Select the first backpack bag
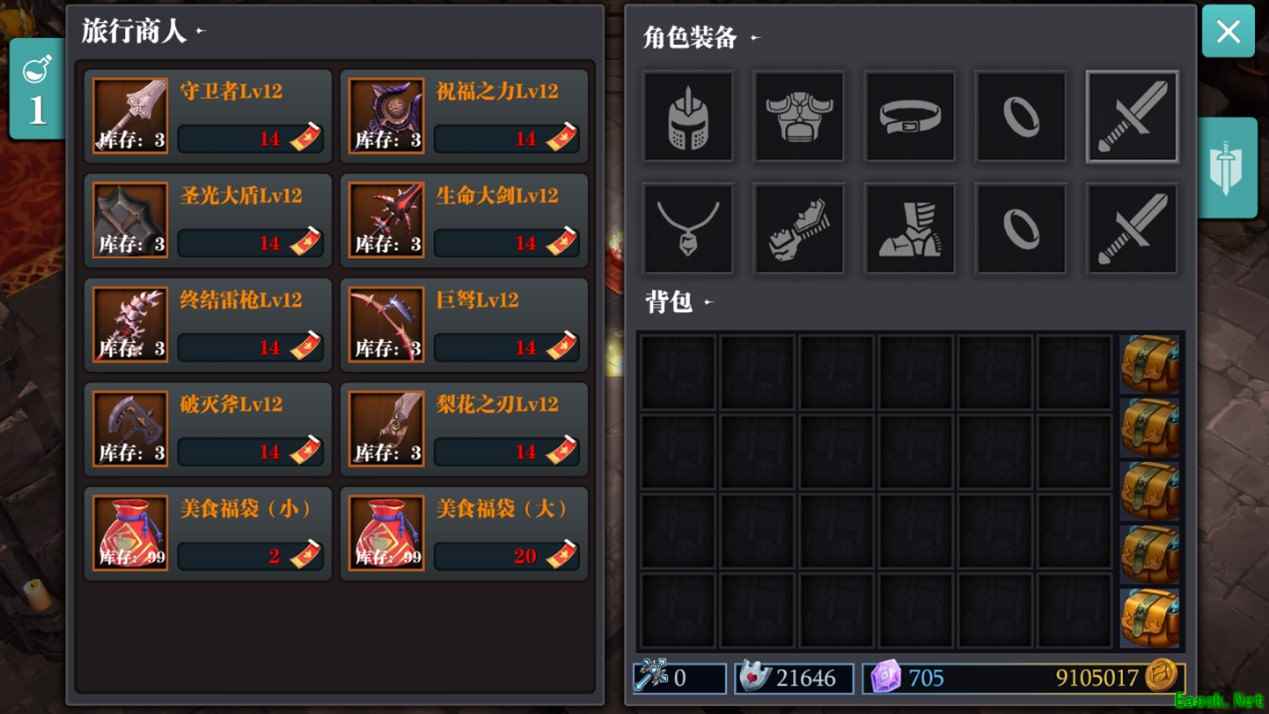This screenshot has height=714, width=1269. tap(1150, 364)
